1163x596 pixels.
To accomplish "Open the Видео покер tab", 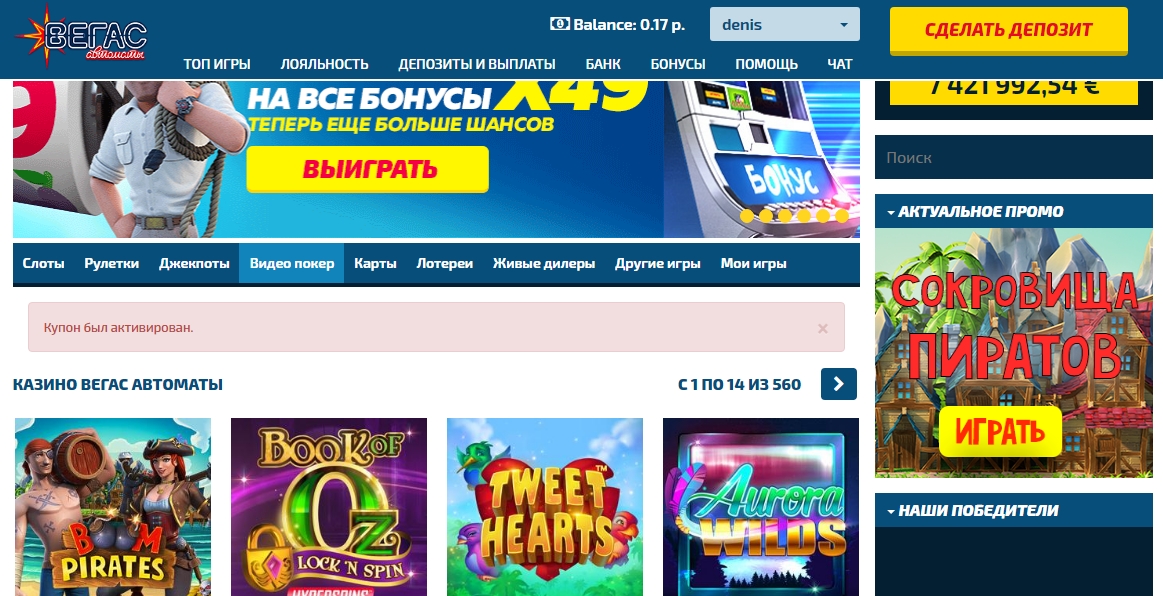I will click(x=291, y=263).
